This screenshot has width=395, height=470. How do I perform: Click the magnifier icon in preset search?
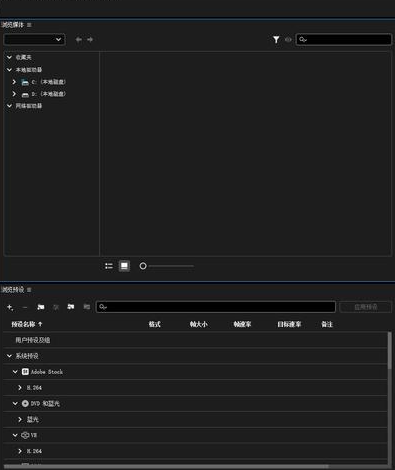point(103,307)
